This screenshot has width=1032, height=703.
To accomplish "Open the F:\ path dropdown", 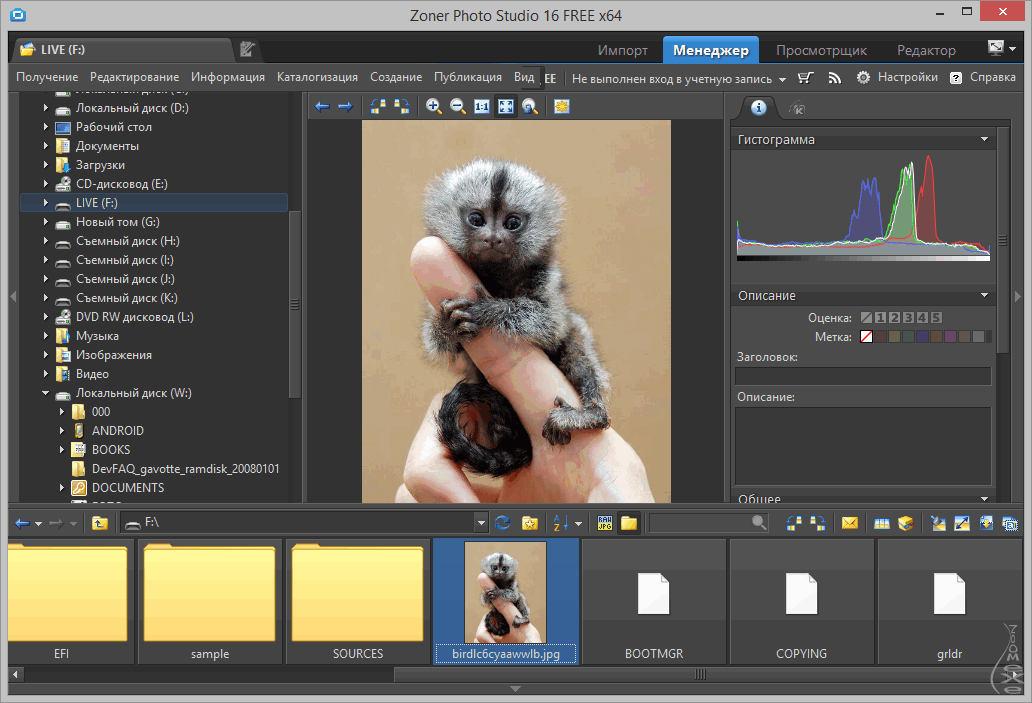I will click(481, 523).
